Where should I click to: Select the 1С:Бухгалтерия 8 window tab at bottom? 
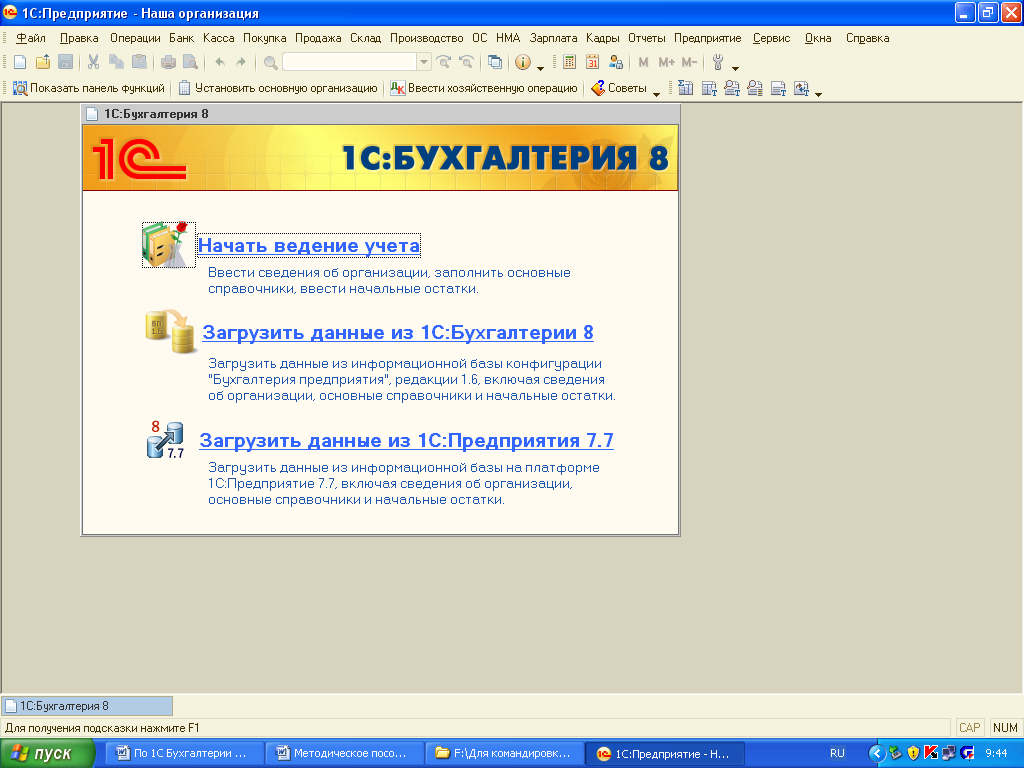click(x=88, y=706)
